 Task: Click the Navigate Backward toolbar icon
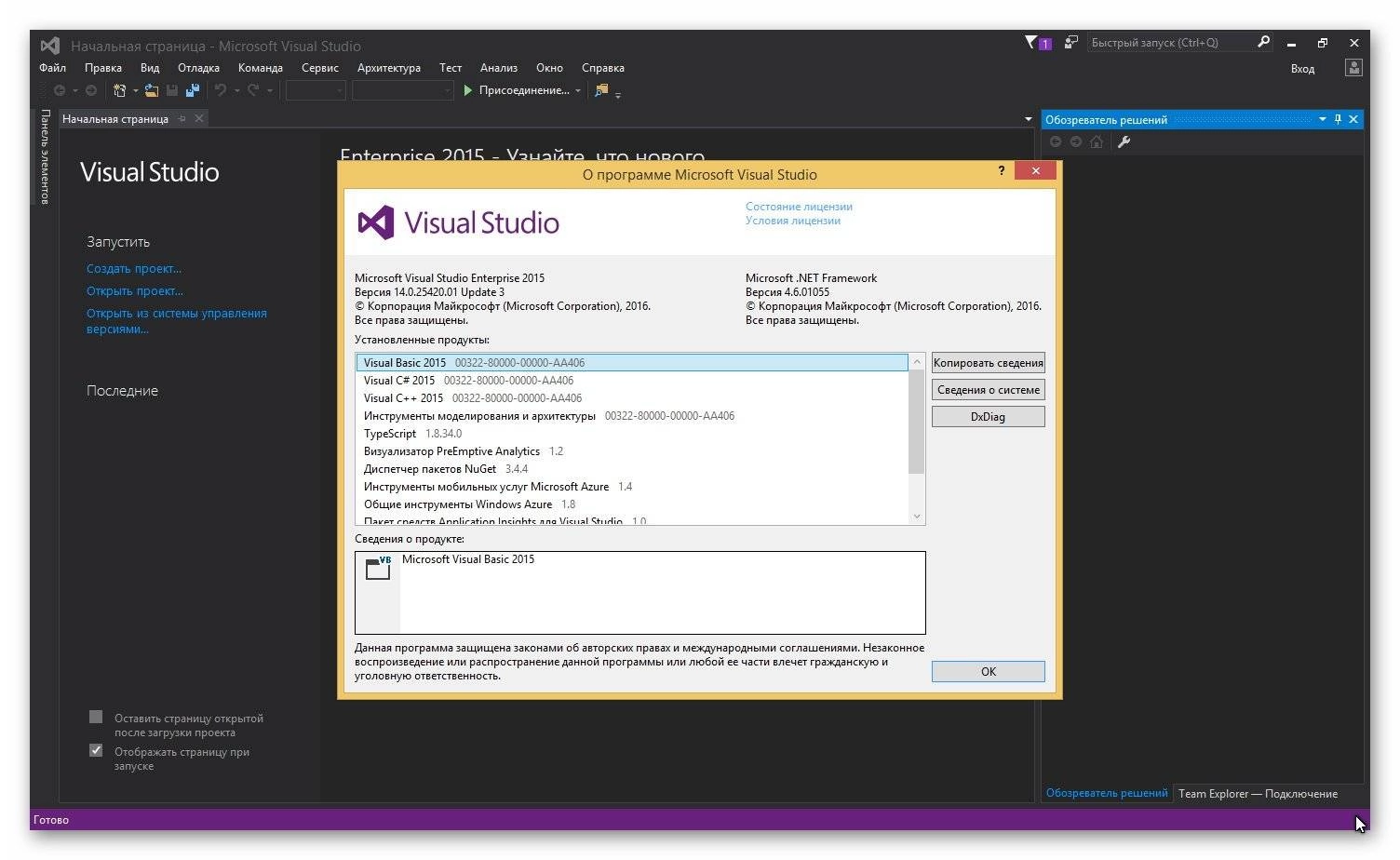(60, 90)
